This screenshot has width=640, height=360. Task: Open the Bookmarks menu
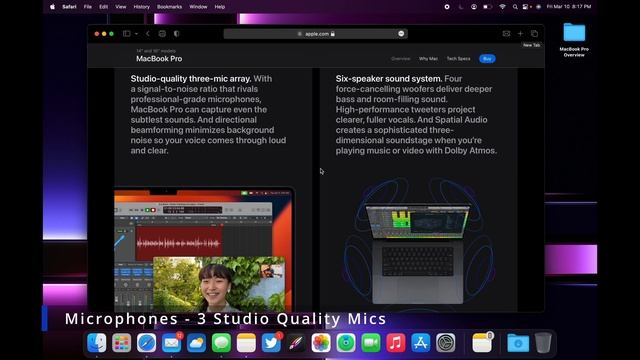coord(169,7)
